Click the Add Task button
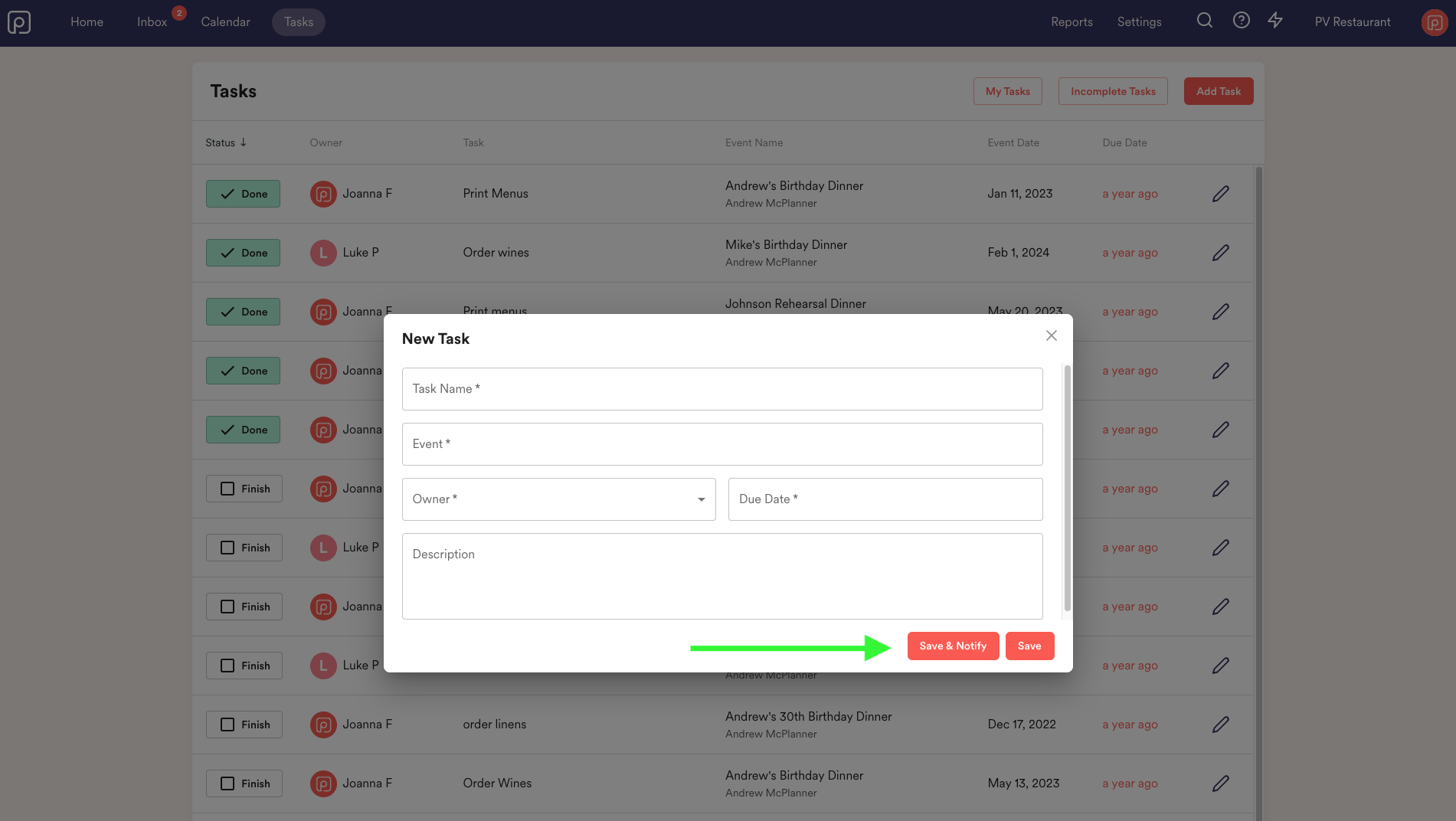1456x821 pixels. coord(1219,91)
